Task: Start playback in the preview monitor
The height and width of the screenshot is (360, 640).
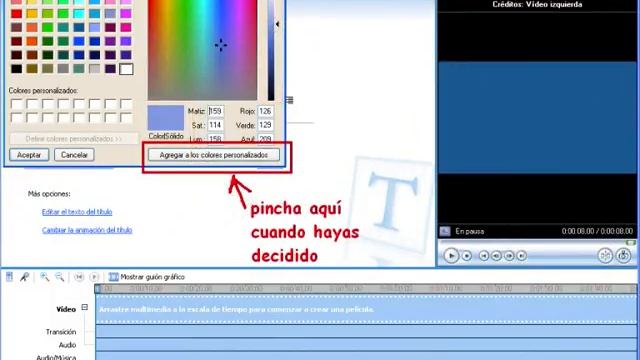Action: pyautogui.click(x=451, y=256)
